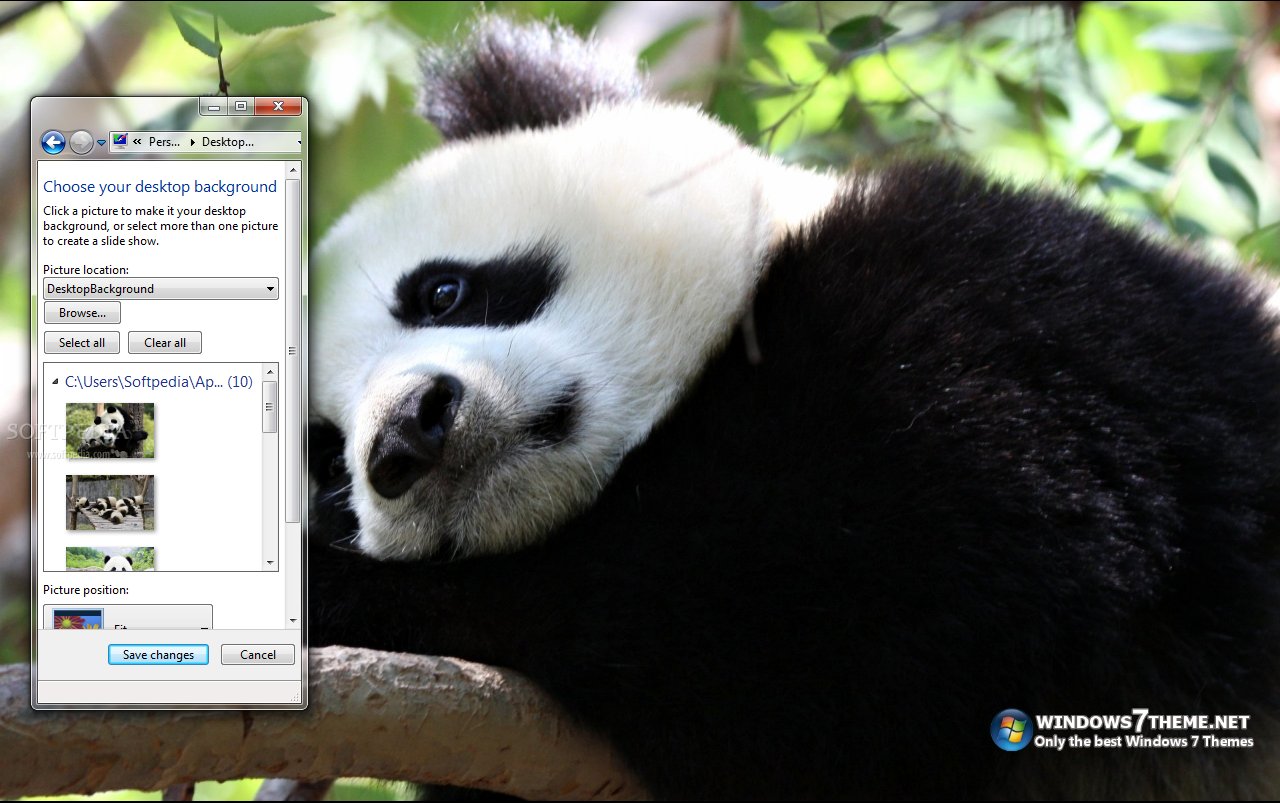This screenshot has height=803, width=1280.
Task: Click the main pane scroll-down arrow
Action: [x=292, y=621]
